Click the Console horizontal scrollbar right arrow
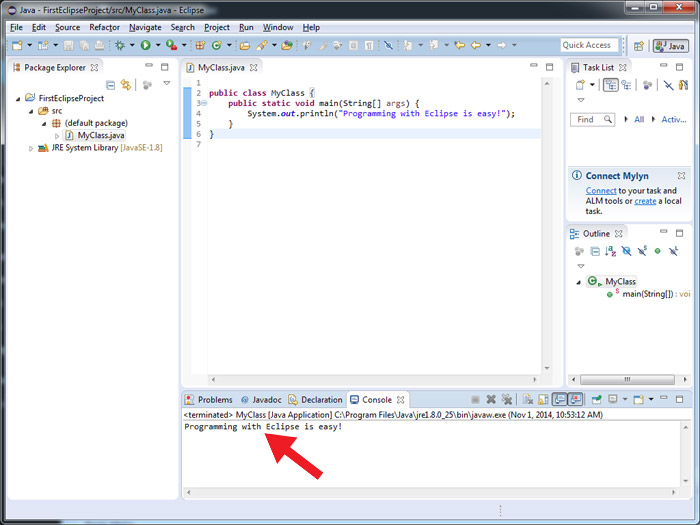The height and width of the screenshot is (525, 700). point(674,492)
